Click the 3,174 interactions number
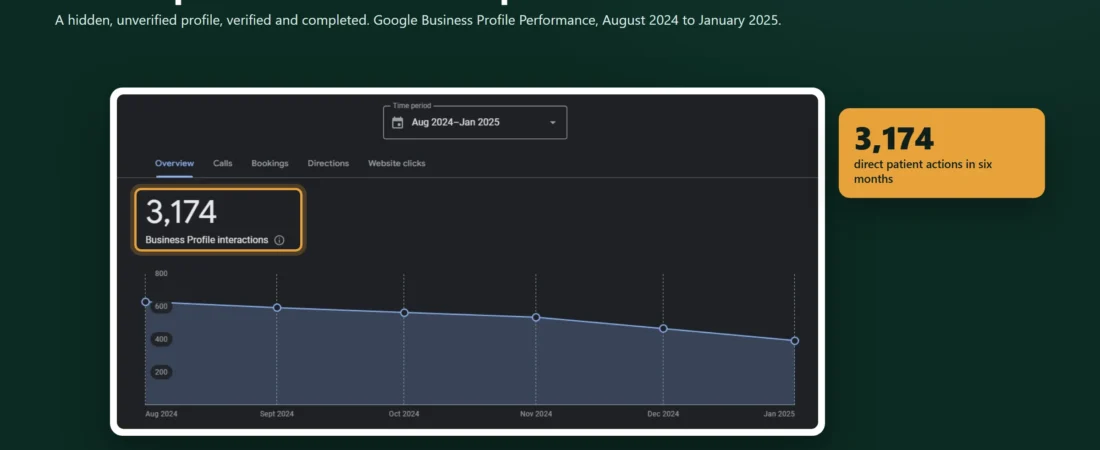This screenshot has width=1100, height=450. click(x=181, y=213)
